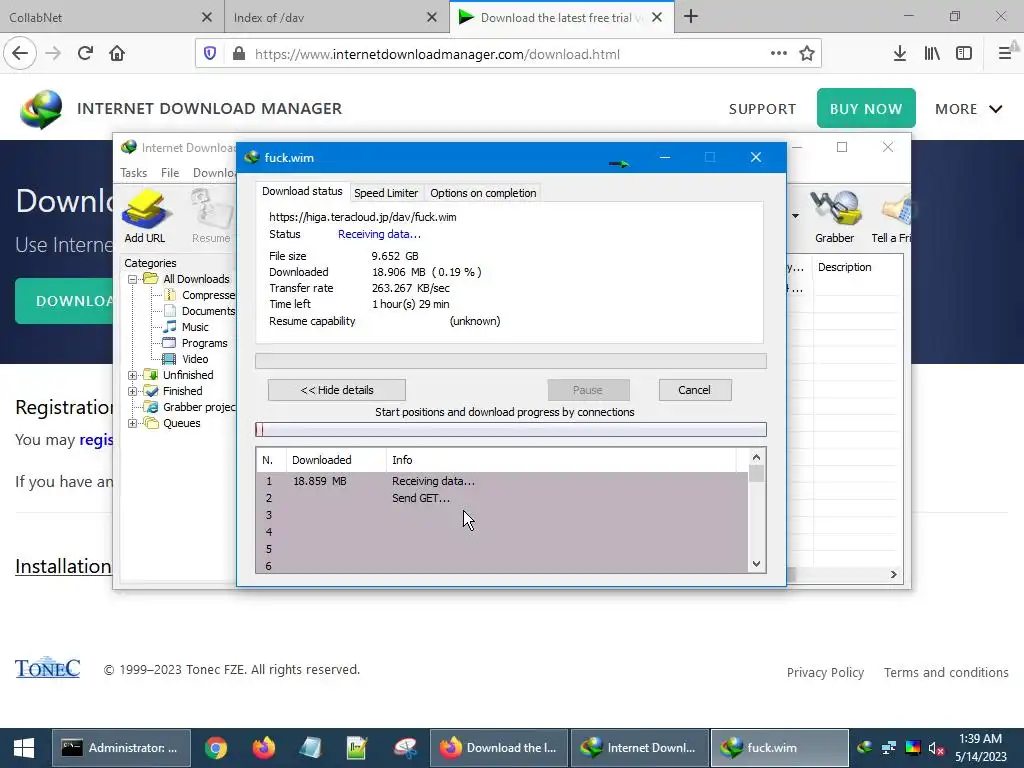The width and height of the screenshot is (1024, 768).
Task: Open the Firefox hamburger menu
Action: (1004, 54)
